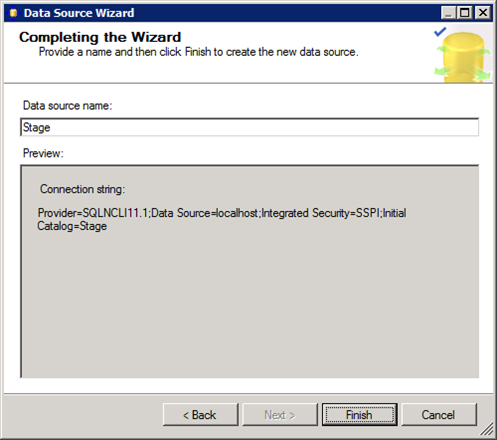Click the "Connection string:" label
Image resolution: width=497 pixels, height=440 pixels.
tap(82, 189)
